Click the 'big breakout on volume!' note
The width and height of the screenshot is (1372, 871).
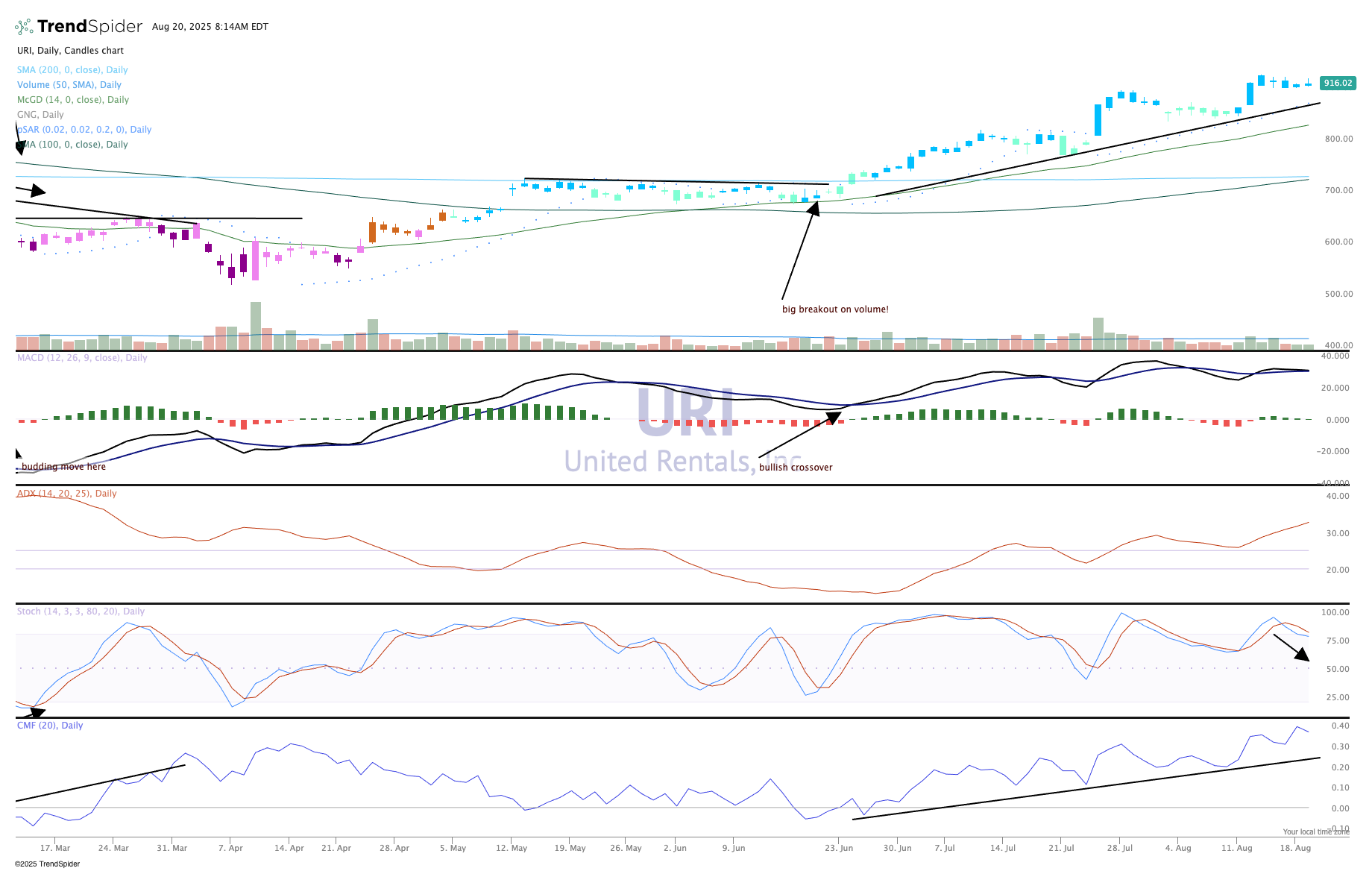pos(835,309)
